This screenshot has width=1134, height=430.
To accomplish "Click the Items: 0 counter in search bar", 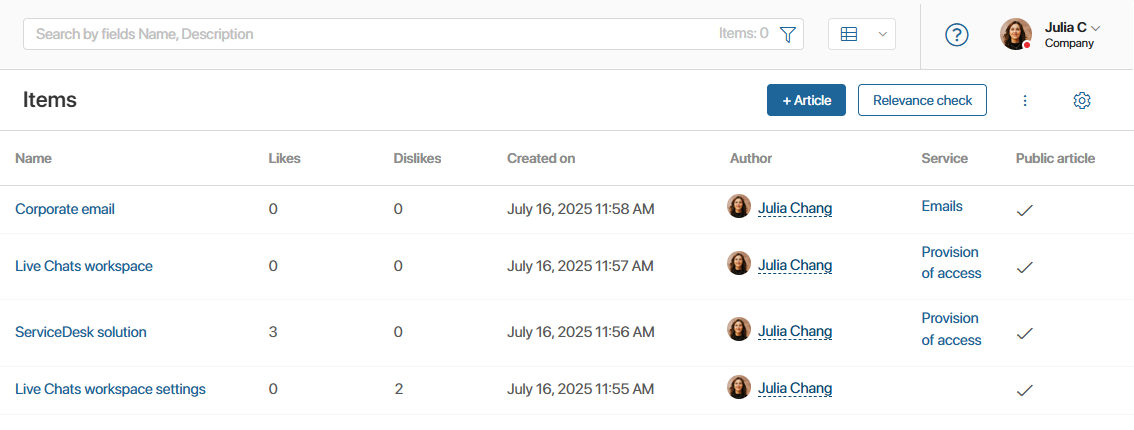I will pos(743,33).
